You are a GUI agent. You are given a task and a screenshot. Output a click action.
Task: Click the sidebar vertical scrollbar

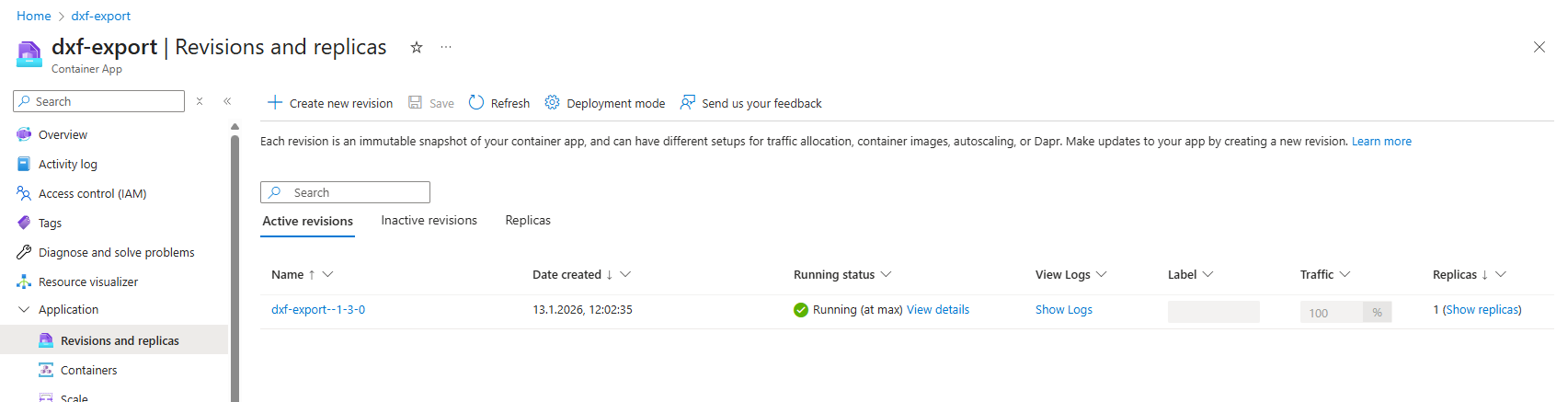235,267
